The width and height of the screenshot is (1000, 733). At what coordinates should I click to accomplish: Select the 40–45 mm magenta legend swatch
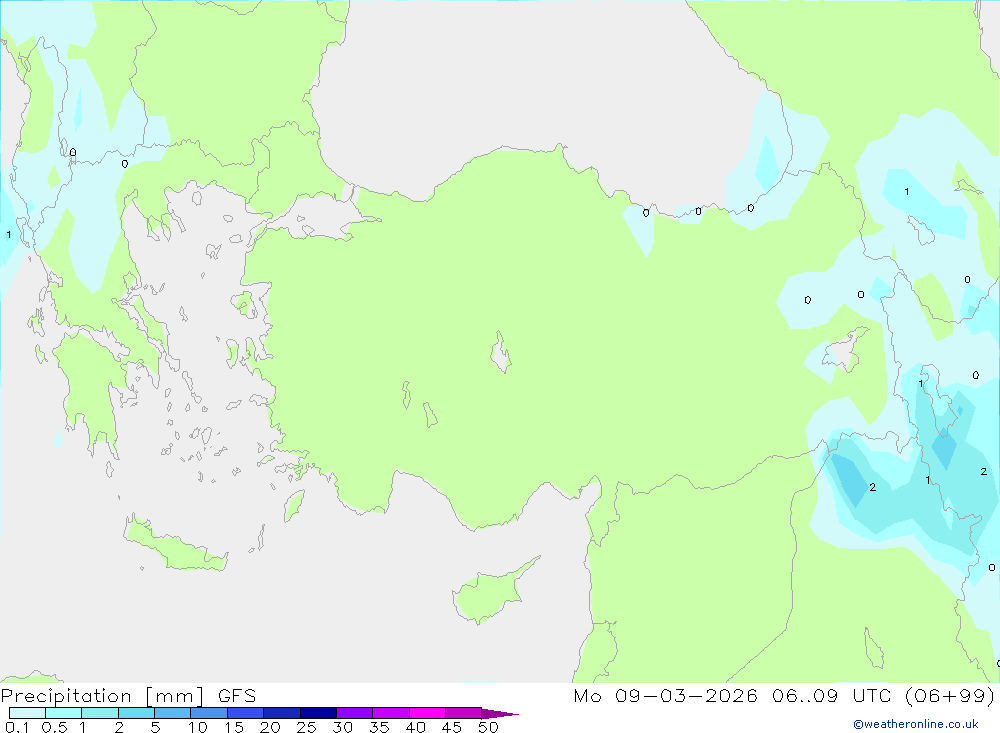pos(427,713)
